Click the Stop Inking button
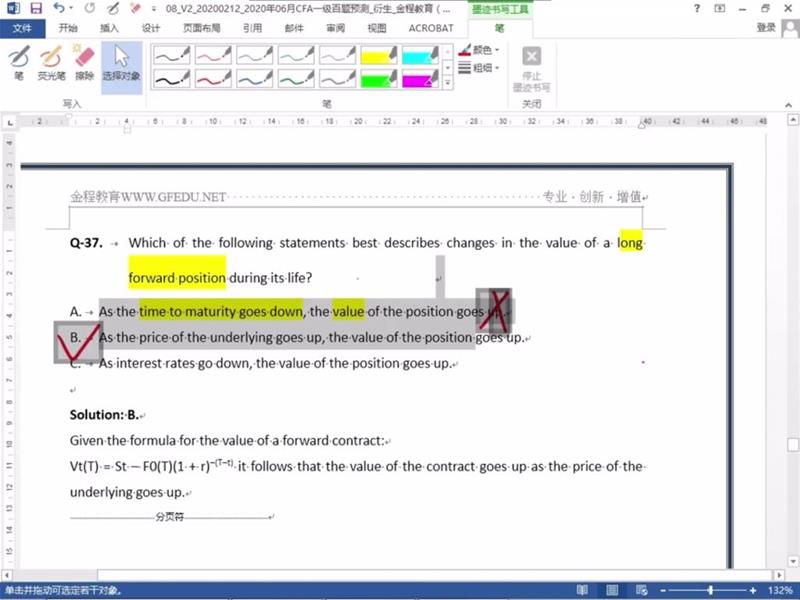Image resolution: width=800 pixels, height=600 pixels. 532,67
